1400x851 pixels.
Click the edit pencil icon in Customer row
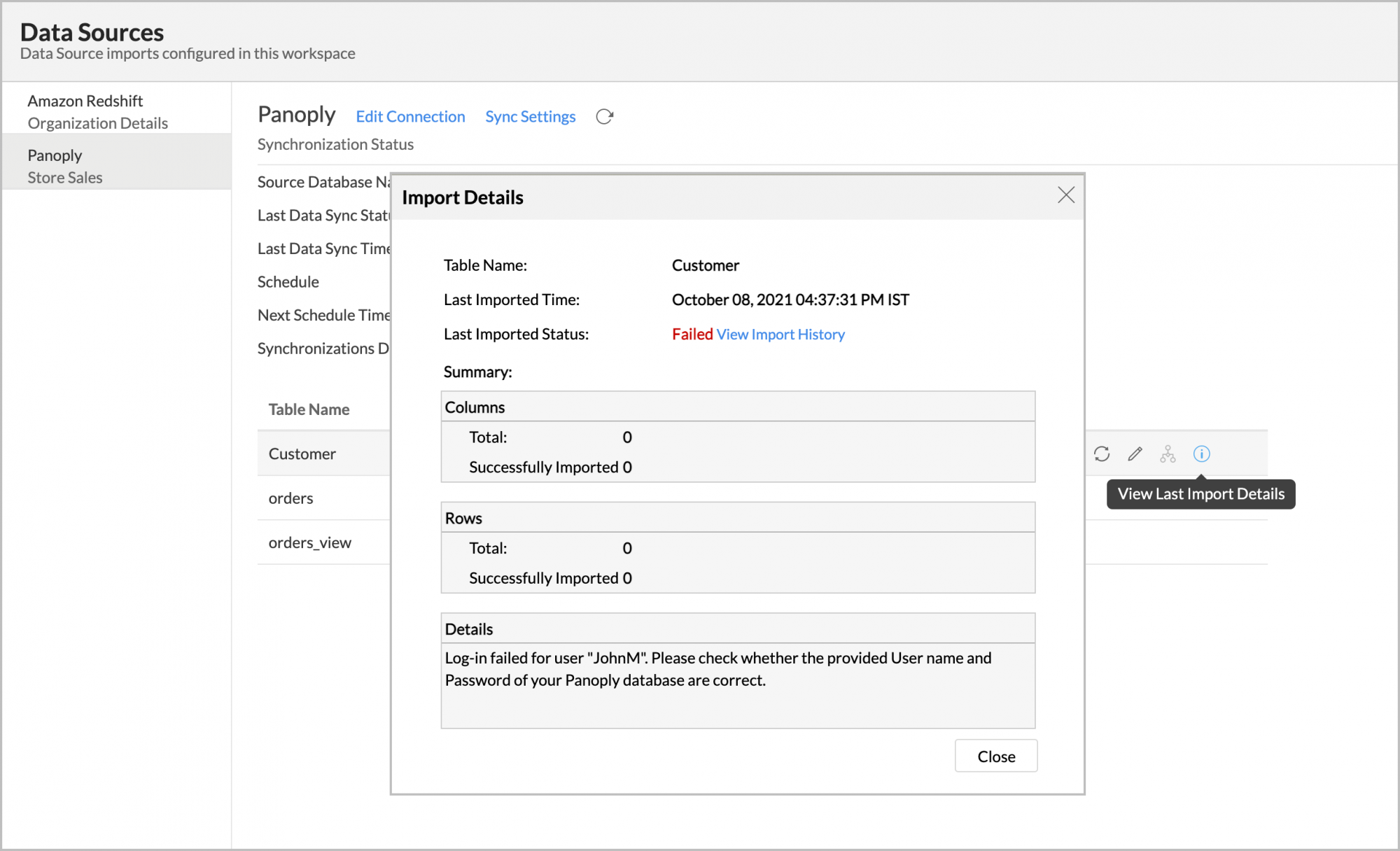click(x=1135, y=454)
